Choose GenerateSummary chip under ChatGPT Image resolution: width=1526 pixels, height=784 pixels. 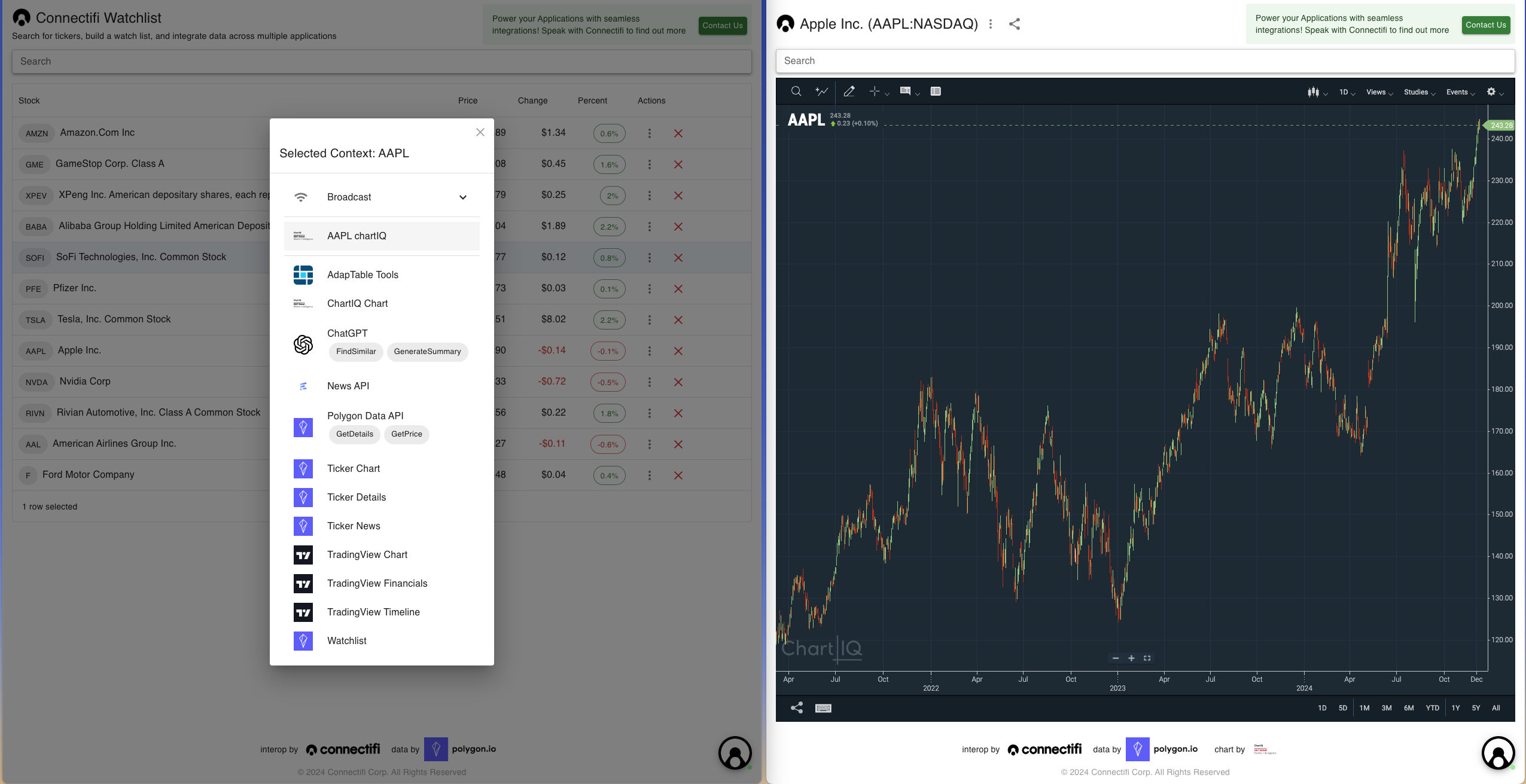click(x=427, y=352)
